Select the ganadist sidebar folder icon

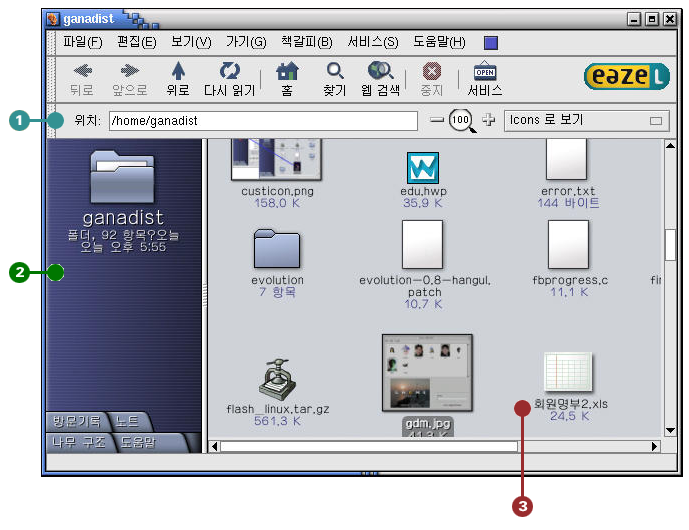123,177
